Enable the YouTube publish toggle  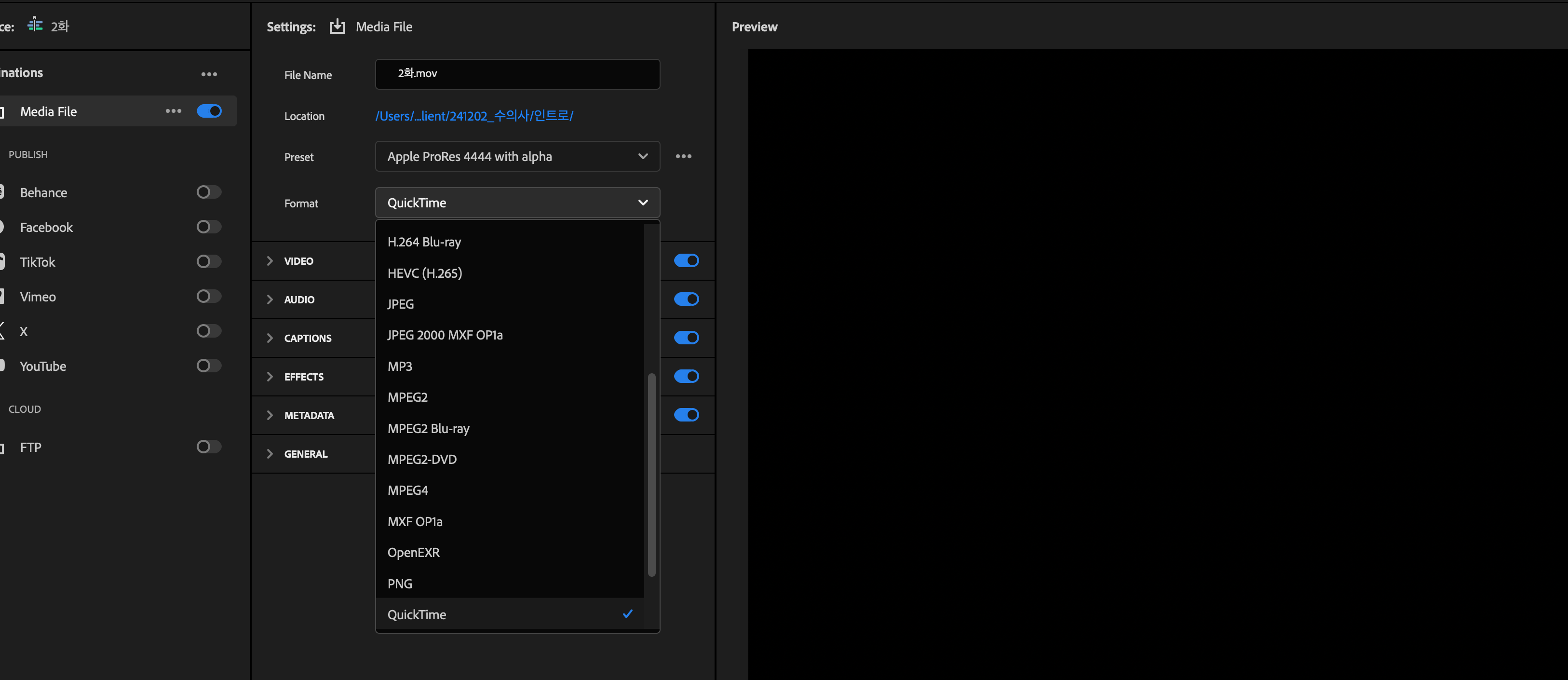click(209, 366)
